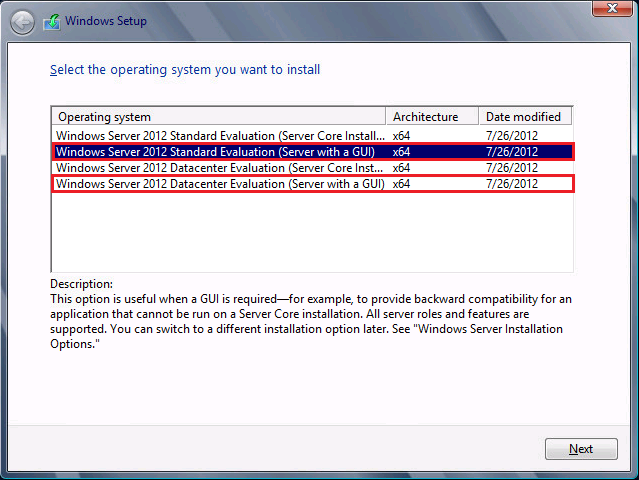
Task: Click date 7/26/2012 in Datacenter GUI row
Action: [511, 184]
